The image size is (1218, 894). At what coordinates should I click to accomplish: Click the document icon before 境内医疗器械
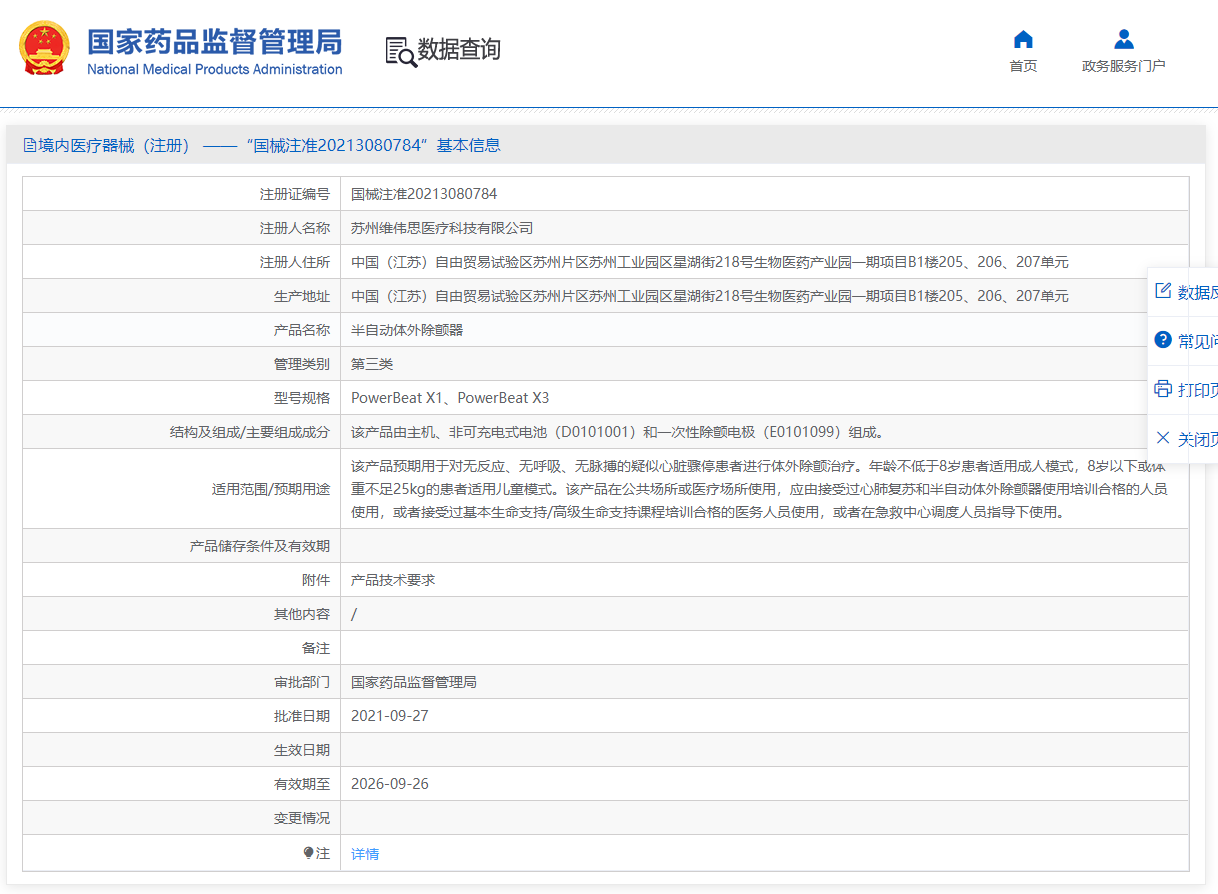point(29,145)
